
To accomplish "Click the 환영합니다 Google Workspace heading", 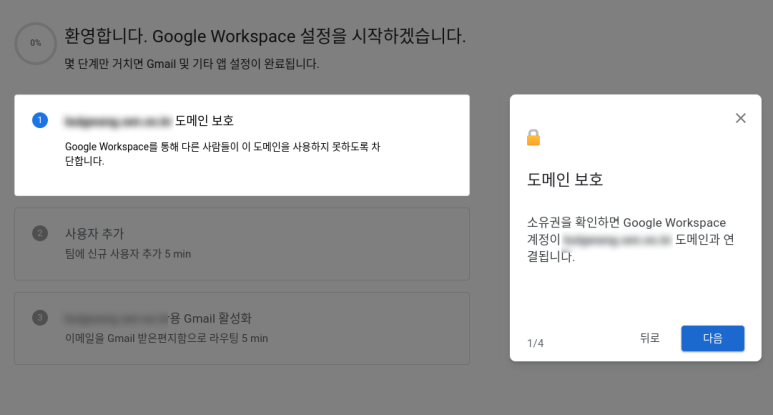I will coord(265,36).
